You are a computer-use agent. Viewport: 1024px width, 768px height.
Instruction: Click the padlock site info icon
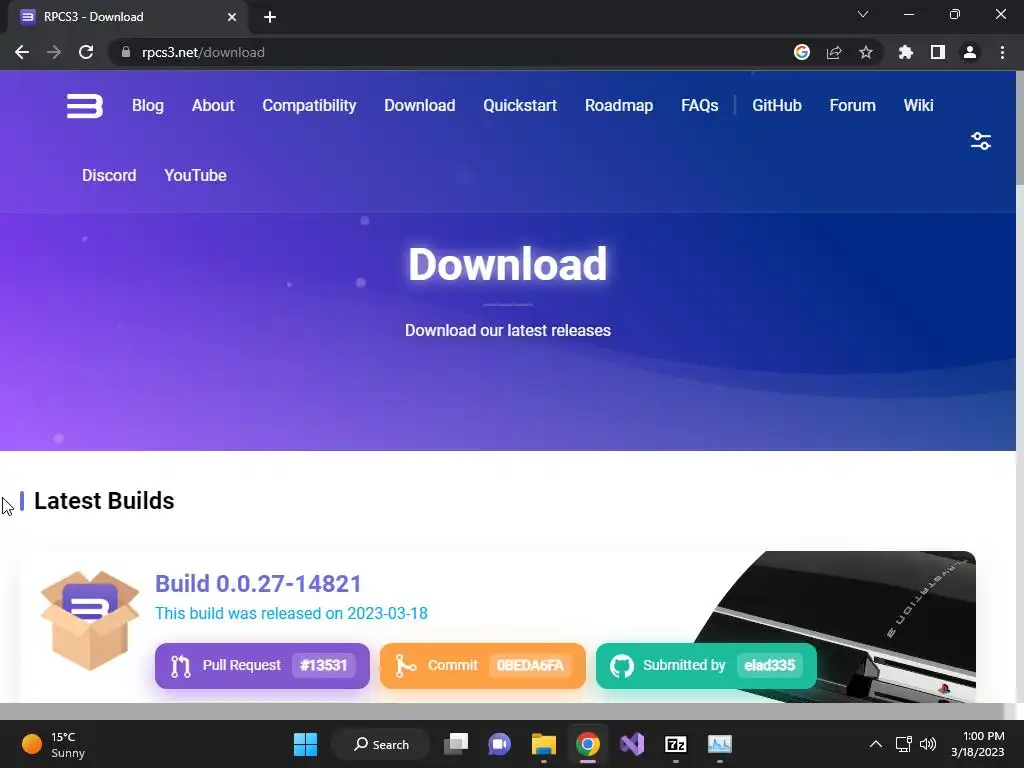coord(126,52)
